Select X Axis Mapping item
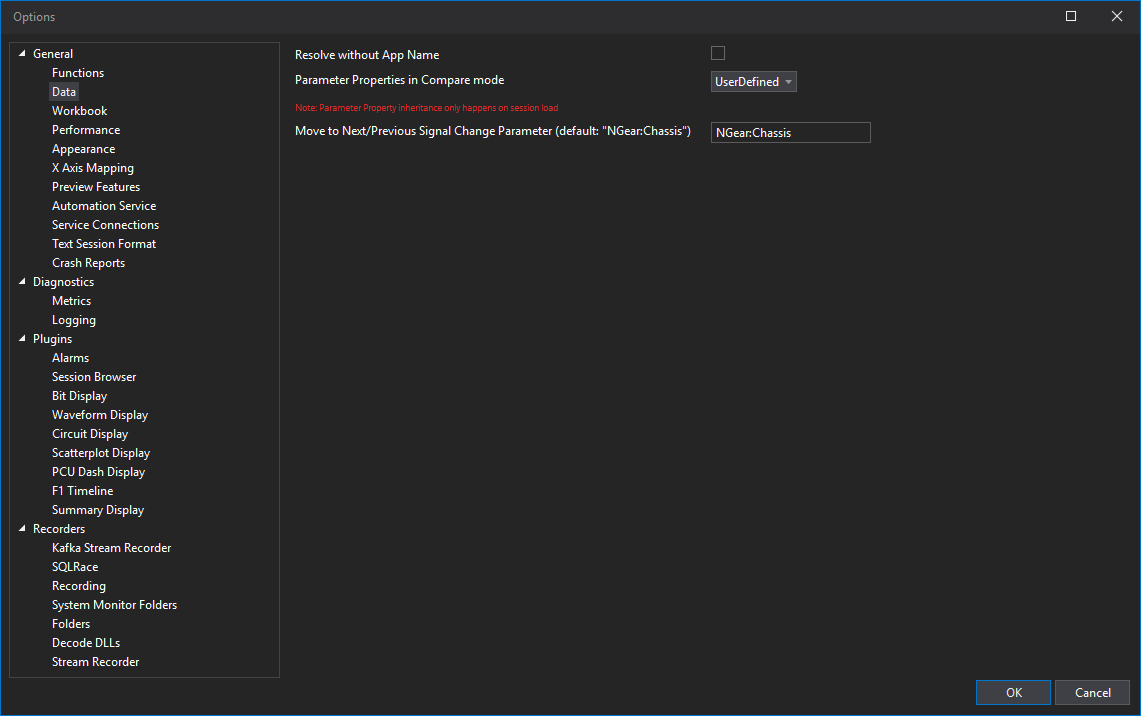The height and width of the screenshot is (716, 1141). [93, 167]
